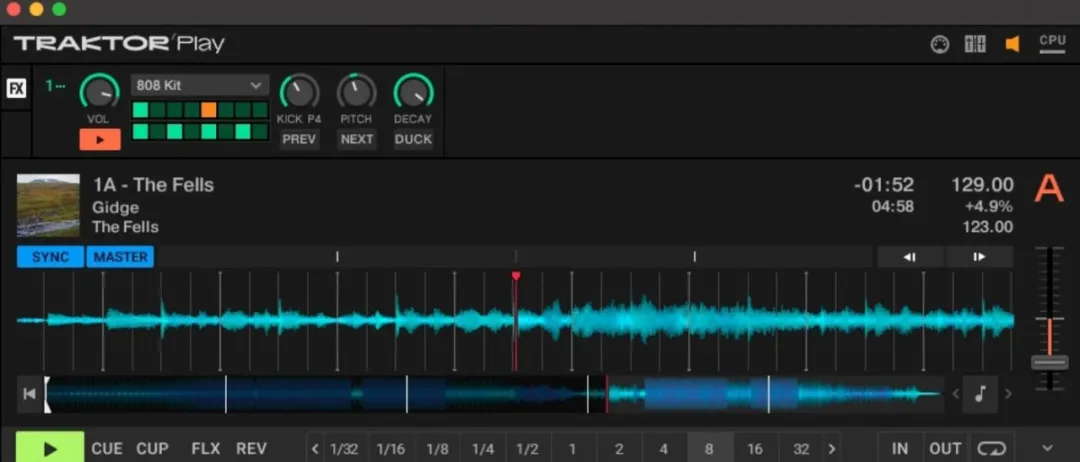Select 1/32 loop size
The image size is (1080, 462).
pyautogui.click(x=344, y=450)
